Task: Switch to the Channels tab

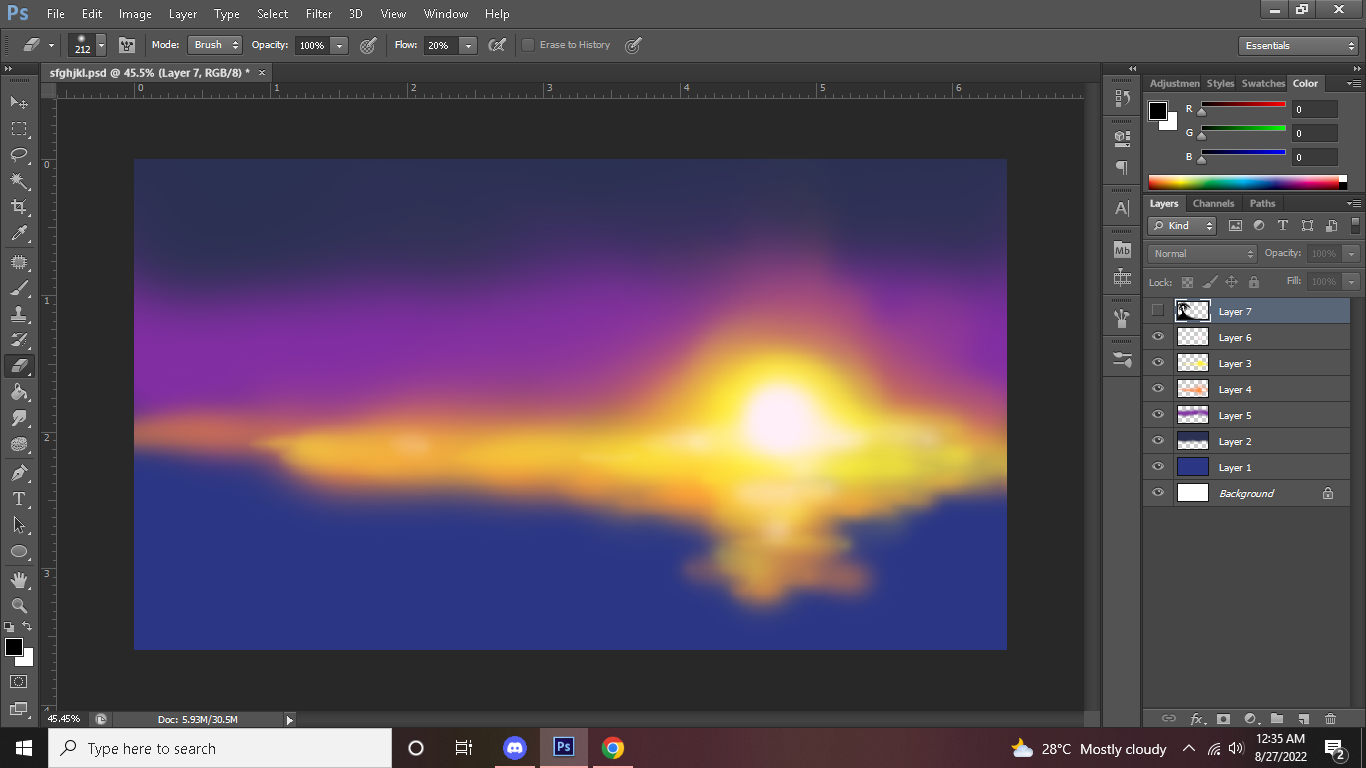Action: 1214,203
